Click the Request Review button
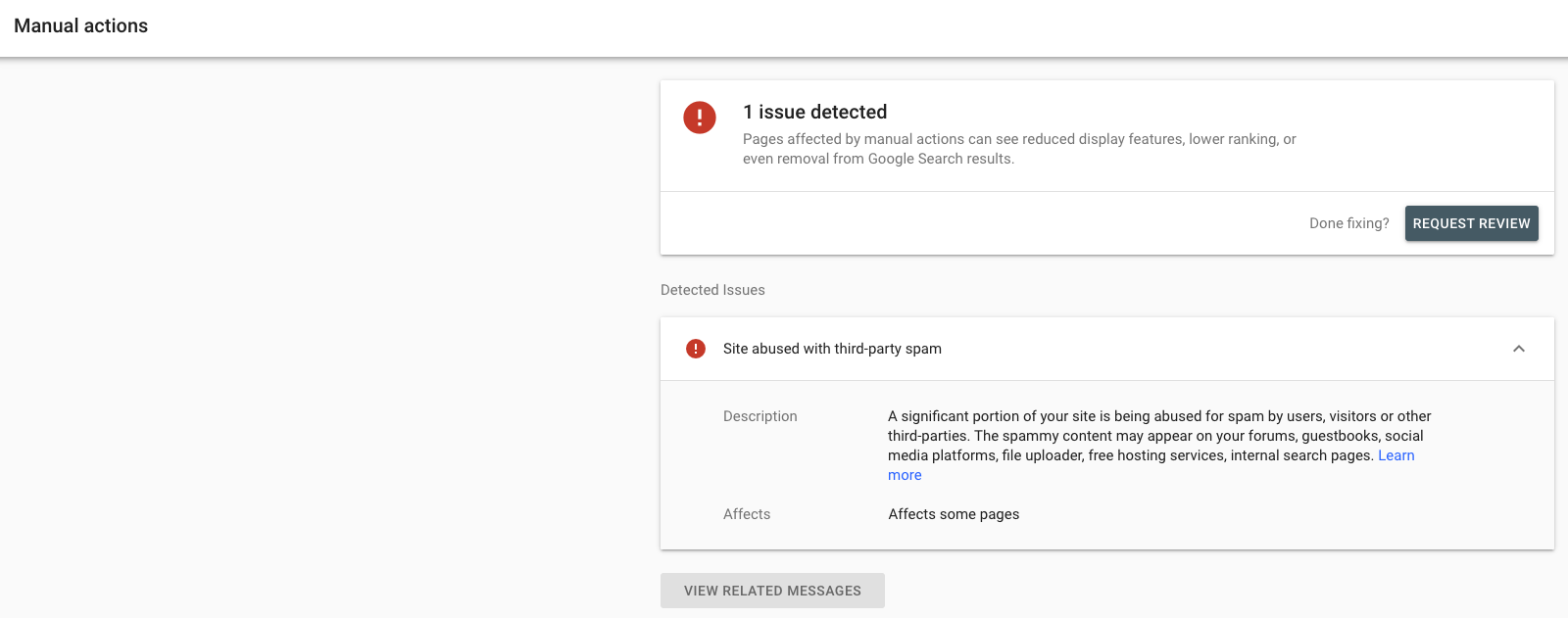This screenshot has height=618, width=1568. click(x=1471, y=223)
